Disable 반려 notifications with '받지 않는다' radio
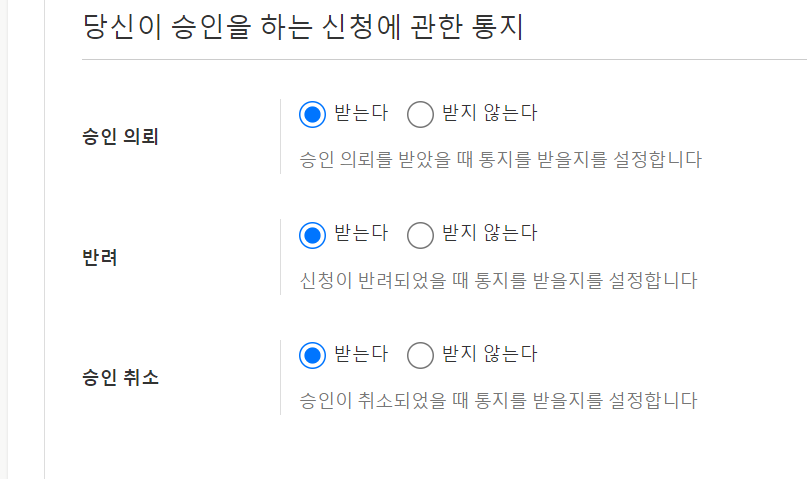This screenshot has height=479, width=807. [421, 235]
